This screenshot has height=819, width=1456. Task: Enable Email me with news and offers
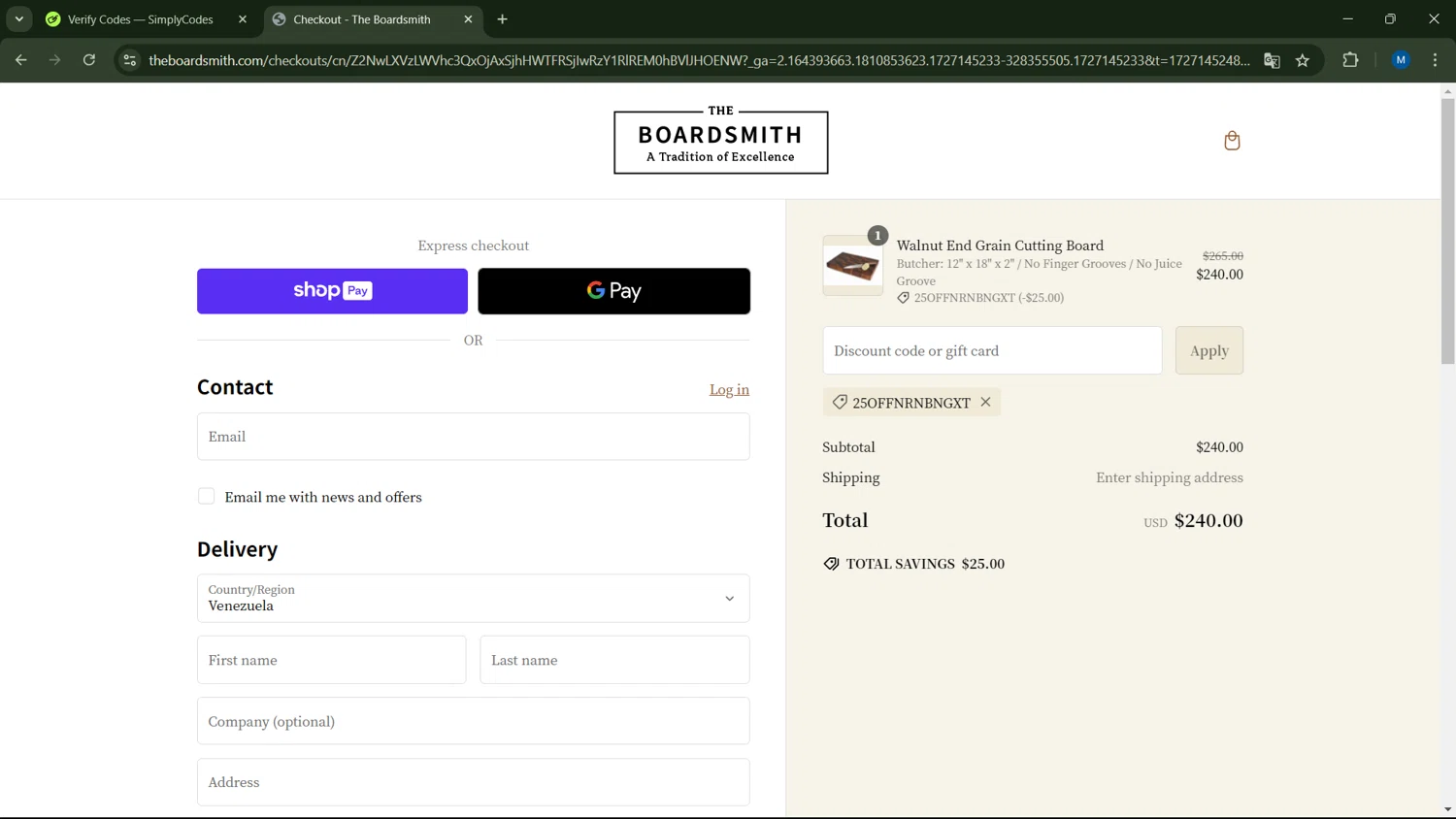[x=206, y=496]
